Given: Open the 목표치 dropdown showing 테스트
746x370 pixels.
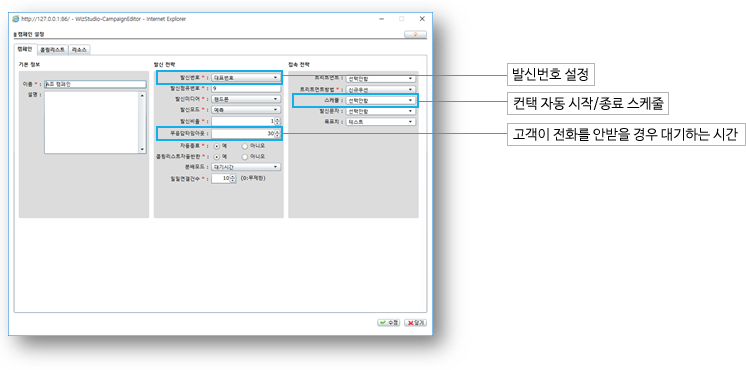Looking at the screenshot, I should click(x=381, y=122).
